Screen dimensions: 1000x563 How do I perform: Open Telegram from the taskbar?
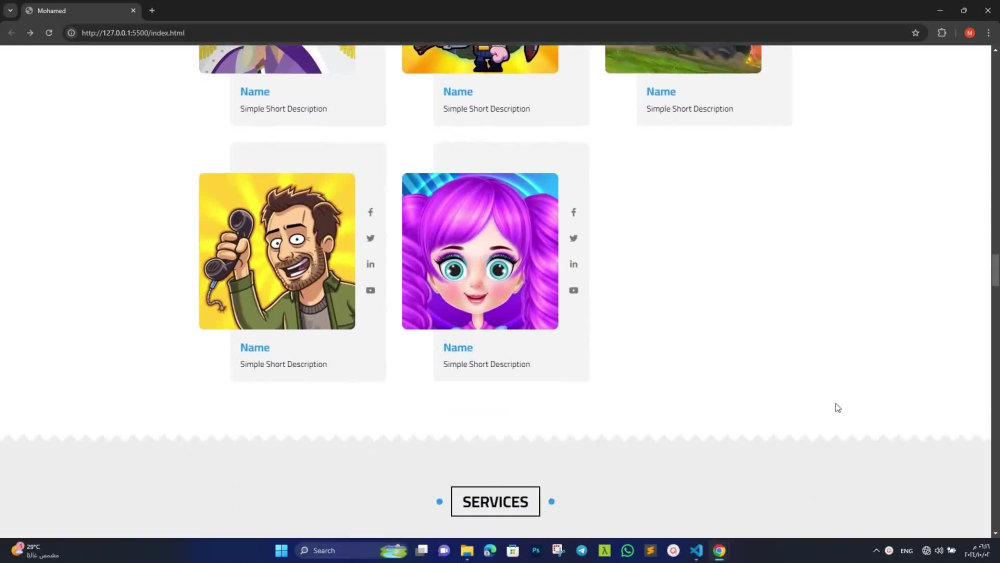582,550
